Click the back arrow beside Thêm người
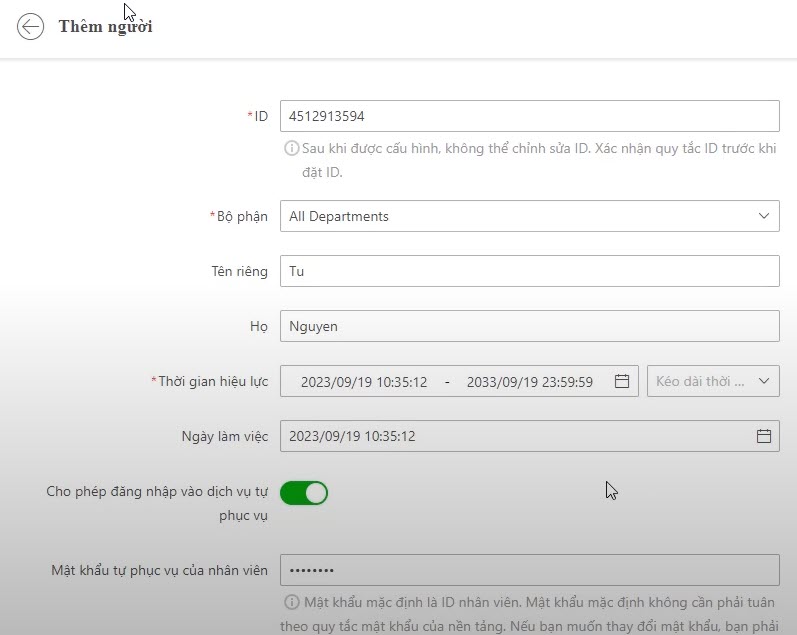The height and width of the screenshot is (635, 797). (31, 27)
